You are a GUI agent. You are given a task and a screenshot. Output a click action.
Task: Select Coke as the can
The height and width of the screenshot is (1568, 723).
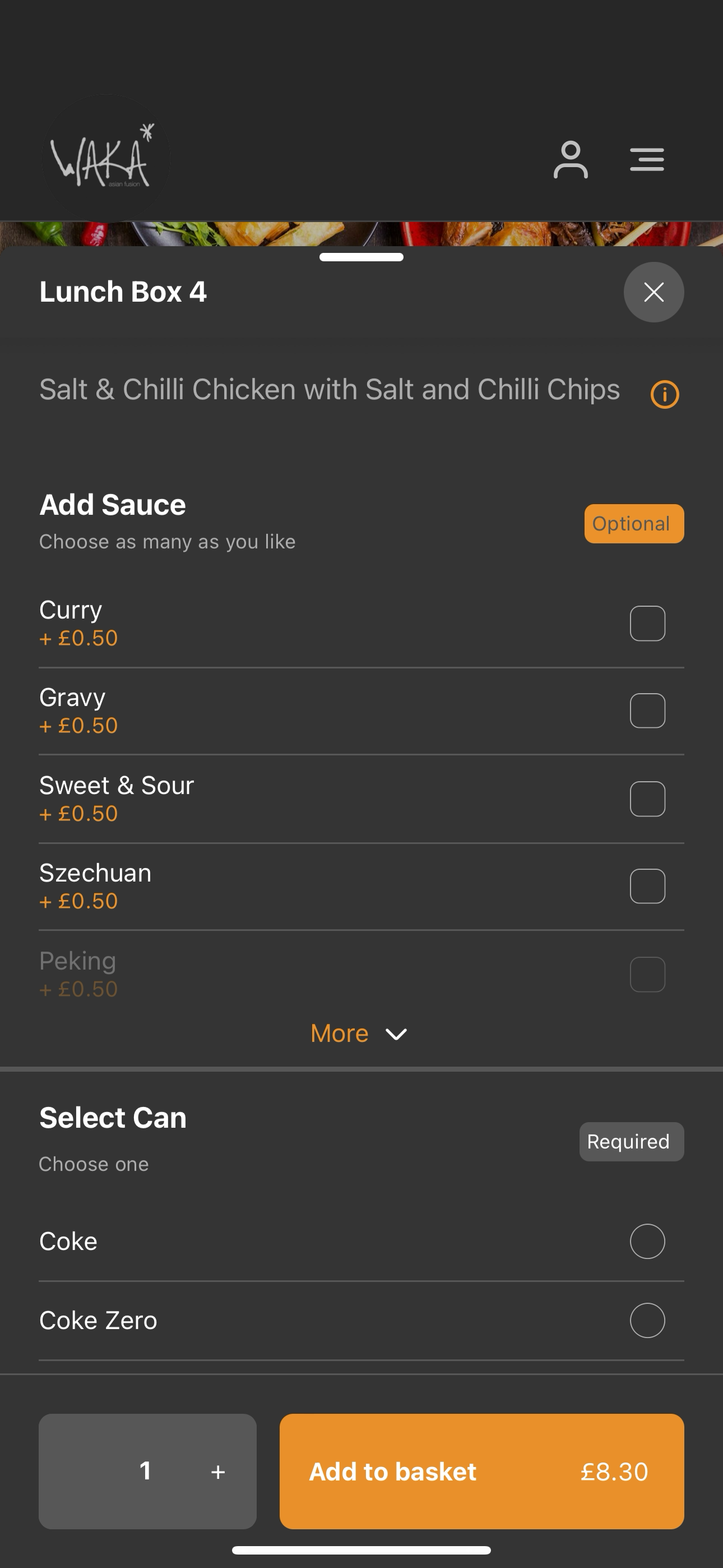click(x=647, y=1241)
